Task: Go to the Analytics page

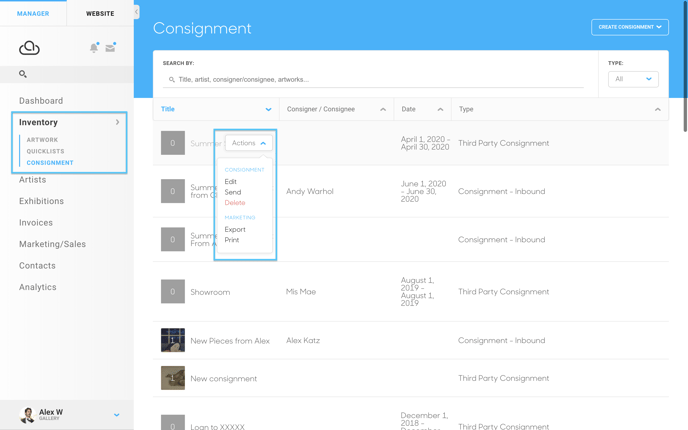Action: [38, 287]
